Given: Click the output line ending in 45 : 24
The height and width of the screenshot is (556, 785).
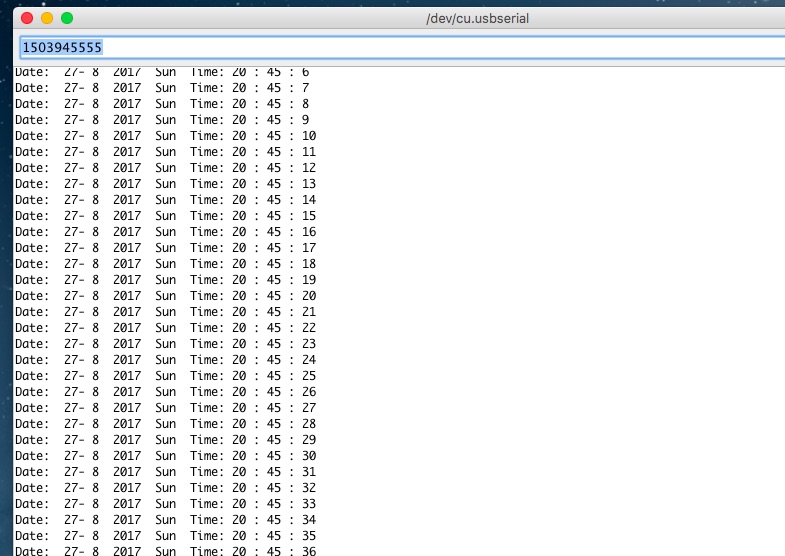Looking at the screenshot, I should [x=166, y=360].
